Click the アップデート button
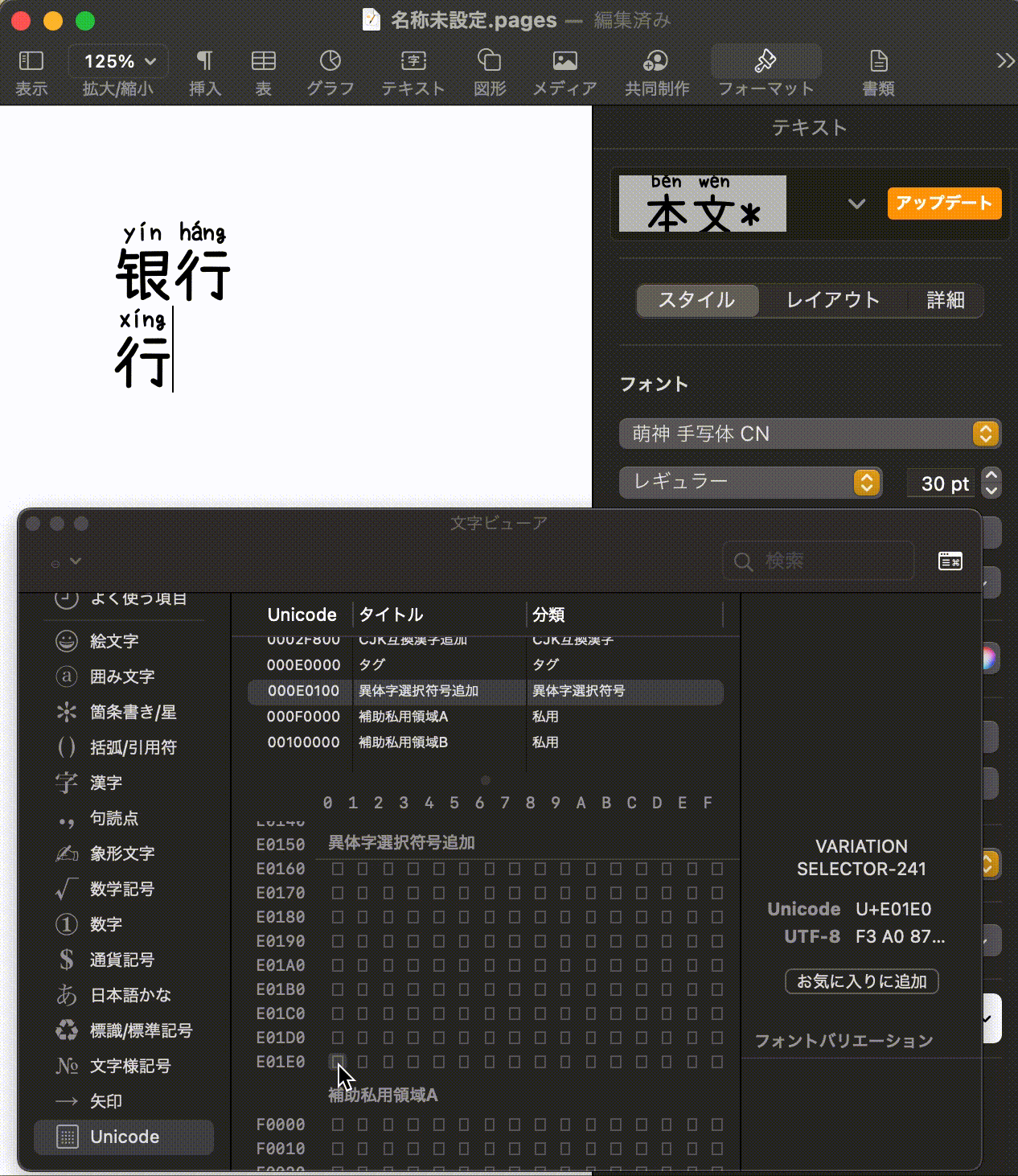This screenshot has width=1018, height=1176. coord(944,204)
